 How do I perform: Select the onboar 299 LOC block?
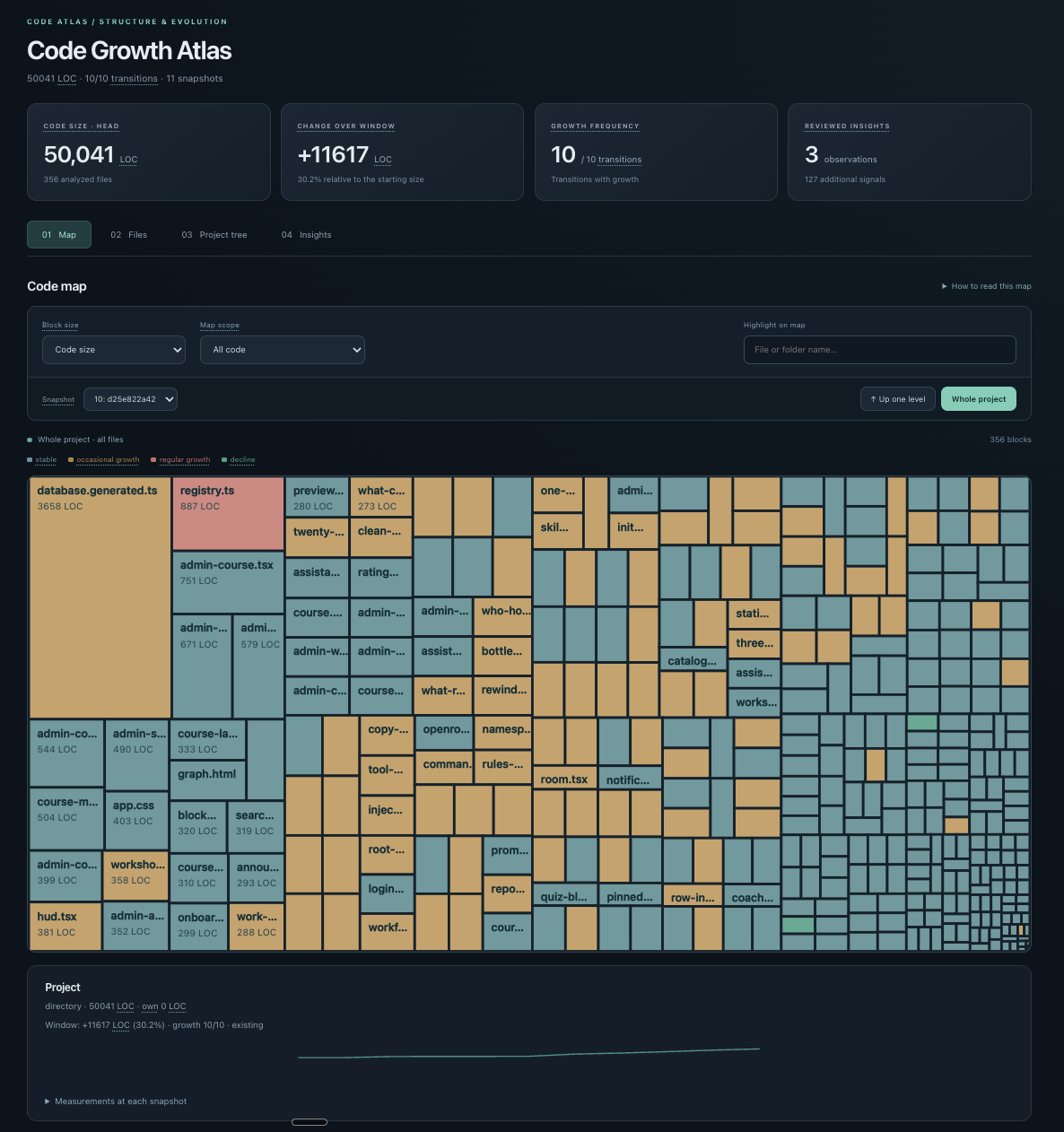point(199,927)
